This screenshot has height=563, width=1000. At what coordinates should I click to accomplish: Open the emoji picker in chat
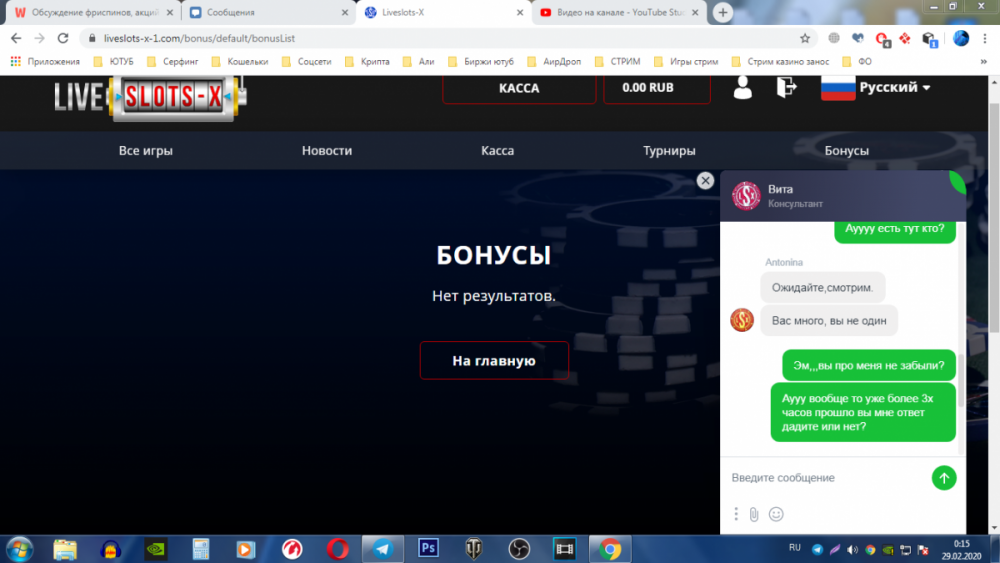tap(776, 514)
